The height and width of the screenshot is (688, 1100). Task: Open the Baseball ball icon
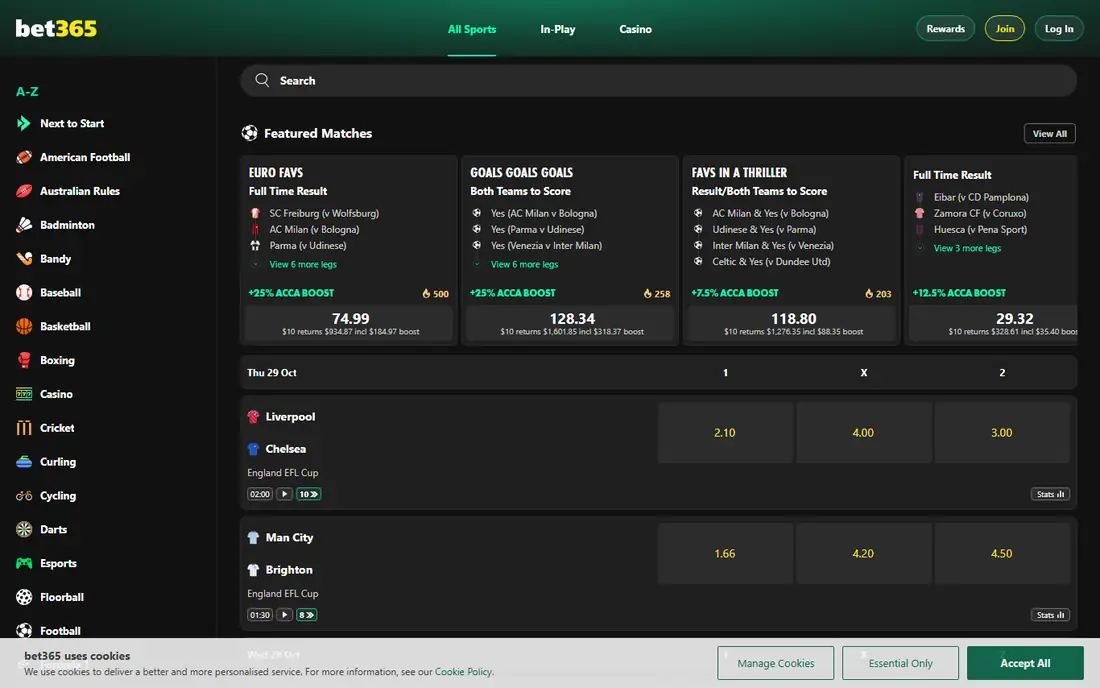pos(24,292)
